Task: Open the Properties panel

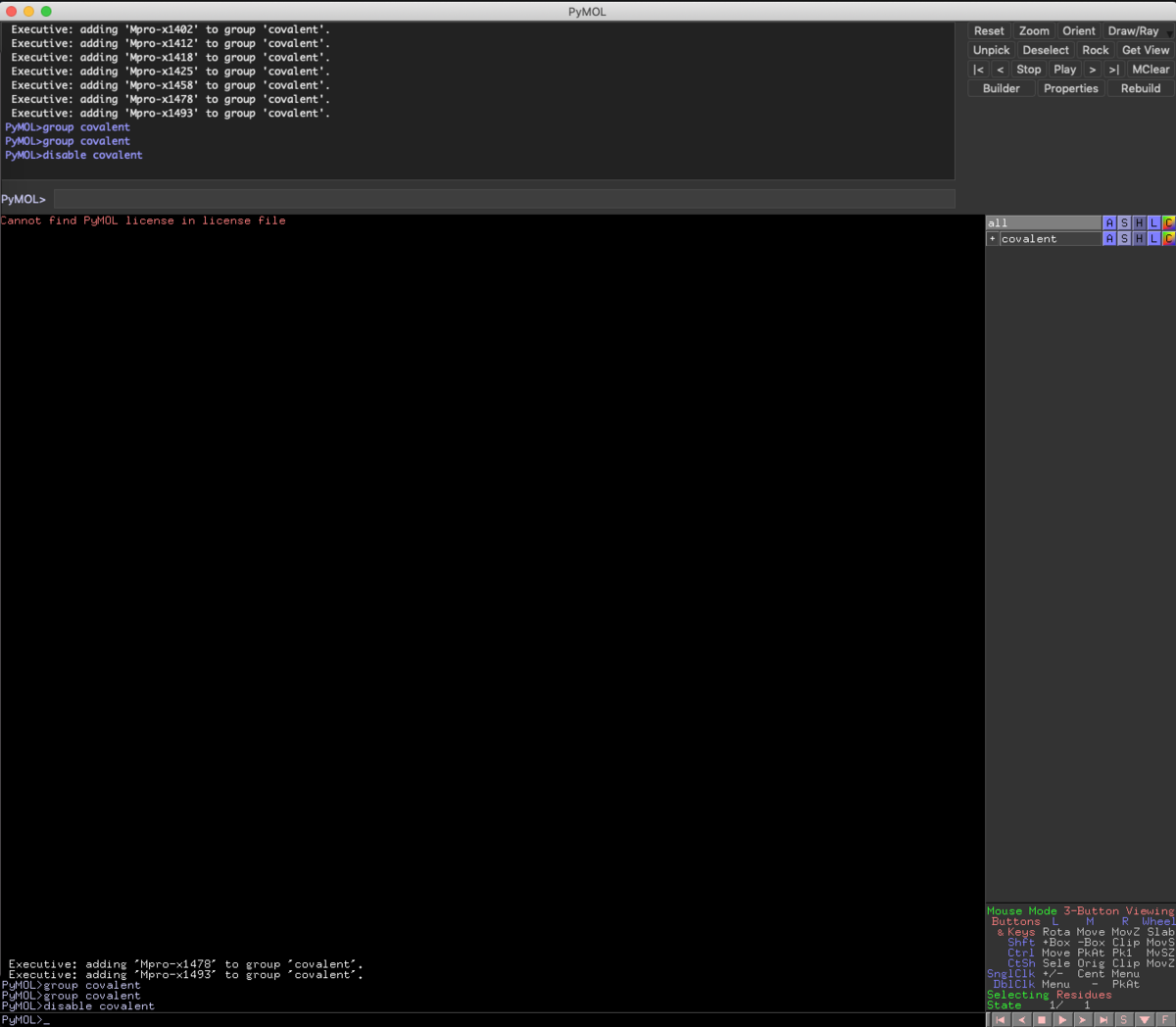Action: tap(1071, 88)
